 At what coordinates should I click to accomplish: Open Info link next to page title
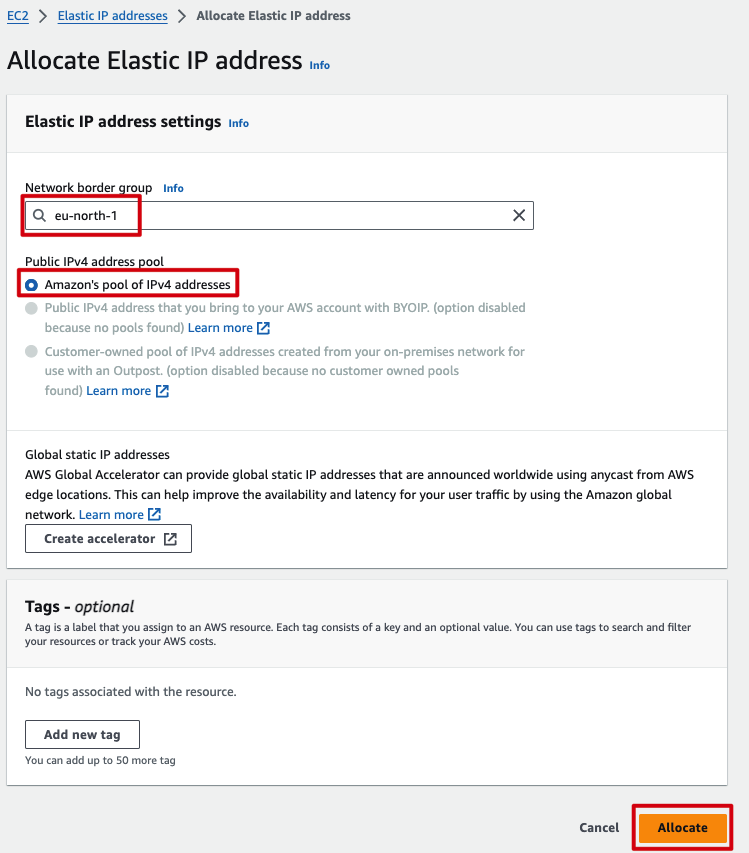pos(319,65)
